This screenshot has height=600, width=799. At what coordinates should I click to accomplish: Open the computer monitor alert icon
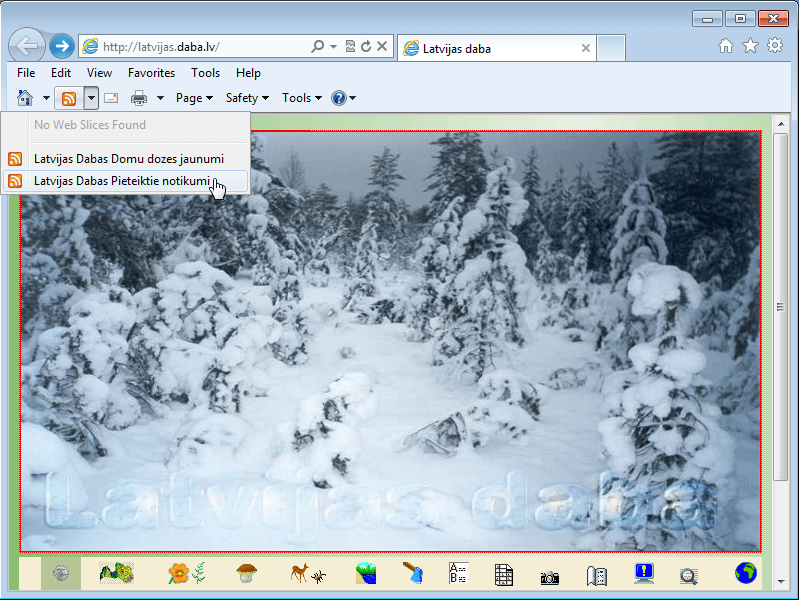click(x=644, y=573)
